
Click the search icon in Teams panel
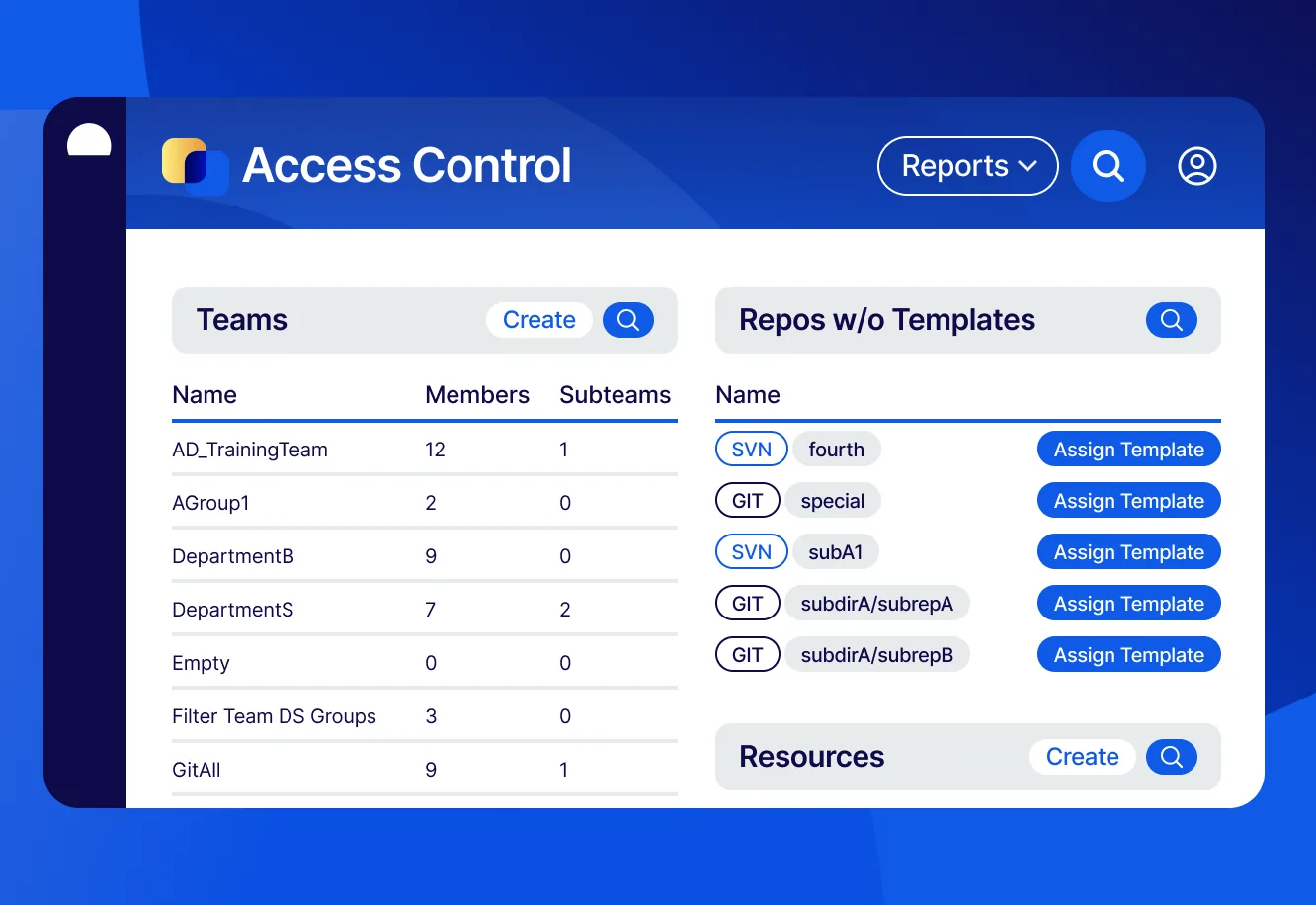pyautogui.click(x=628, y=320)
